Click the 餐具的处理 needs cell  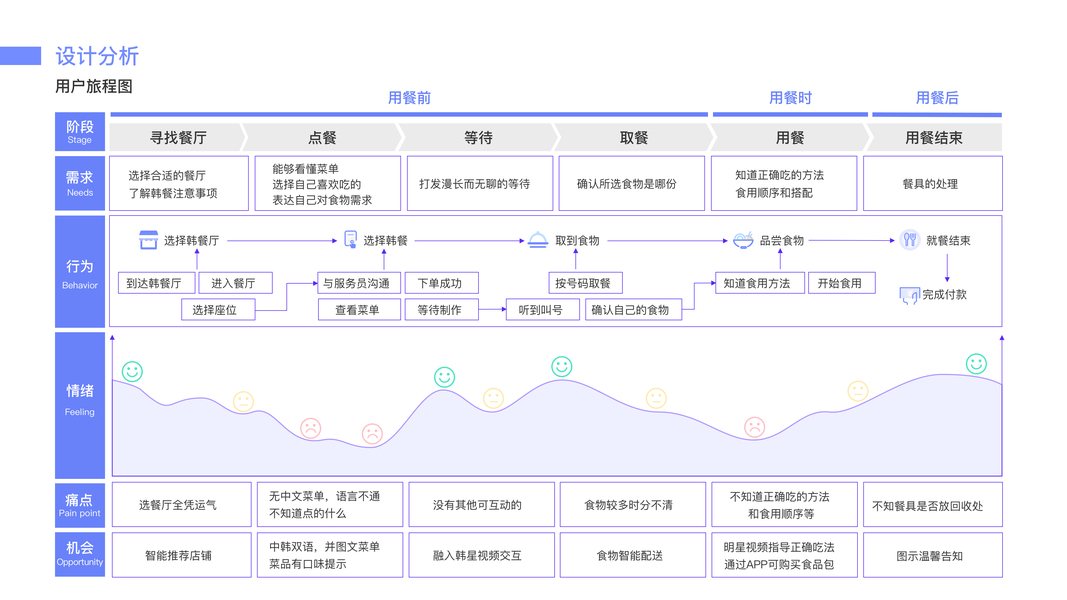point(932,184)
